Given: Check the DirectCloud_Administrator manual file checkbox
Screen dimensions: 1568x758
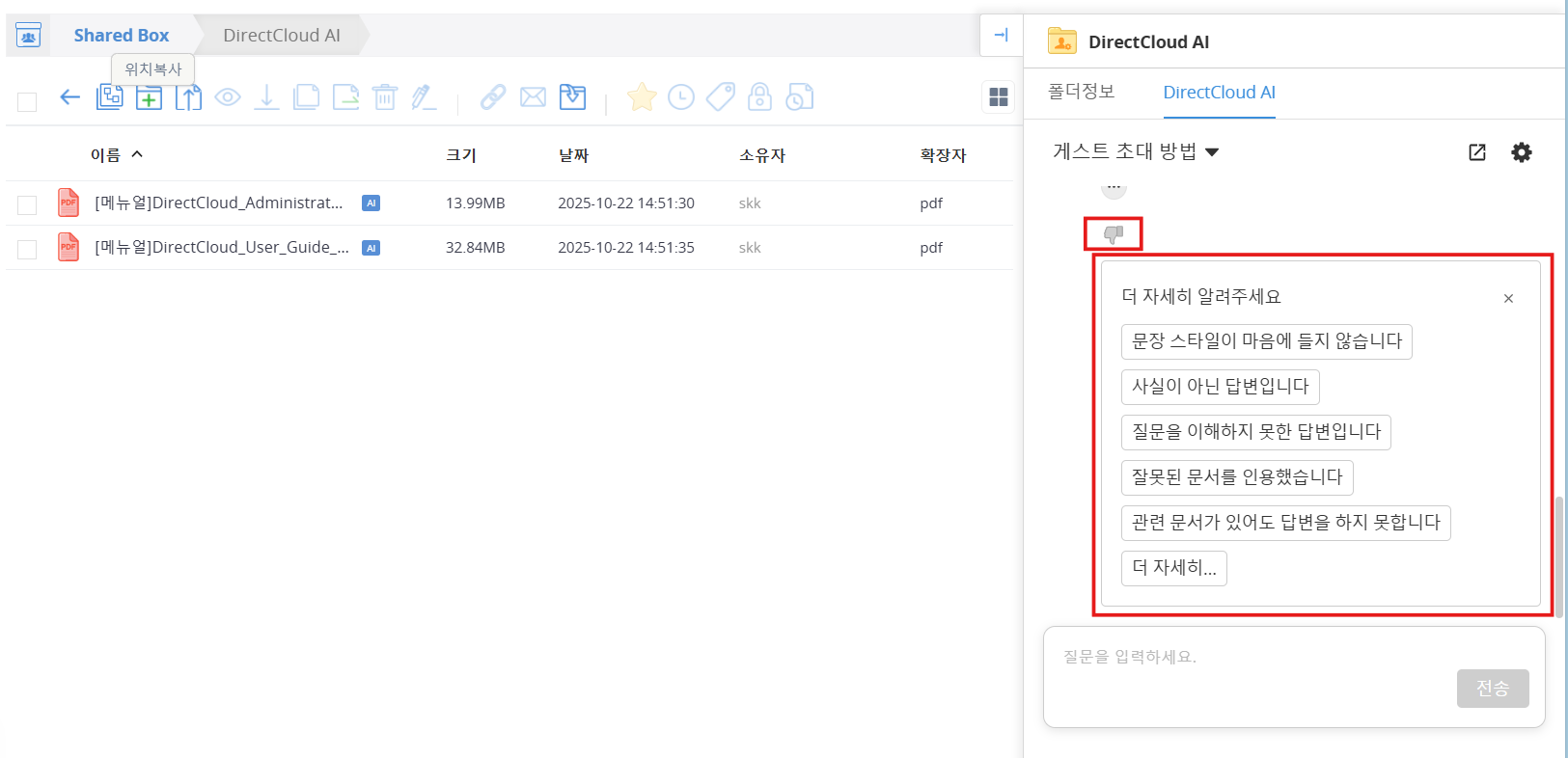Looking at the screenshot, I should click(27, 204).
